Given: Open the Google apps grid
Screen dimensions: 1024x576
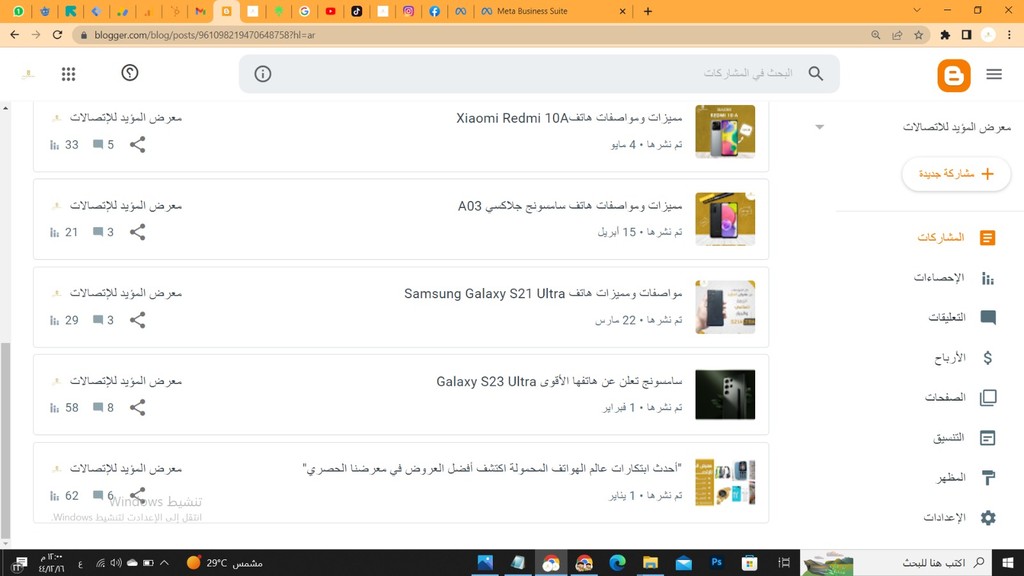Looking at the screenshot, I should click(69, 74).
